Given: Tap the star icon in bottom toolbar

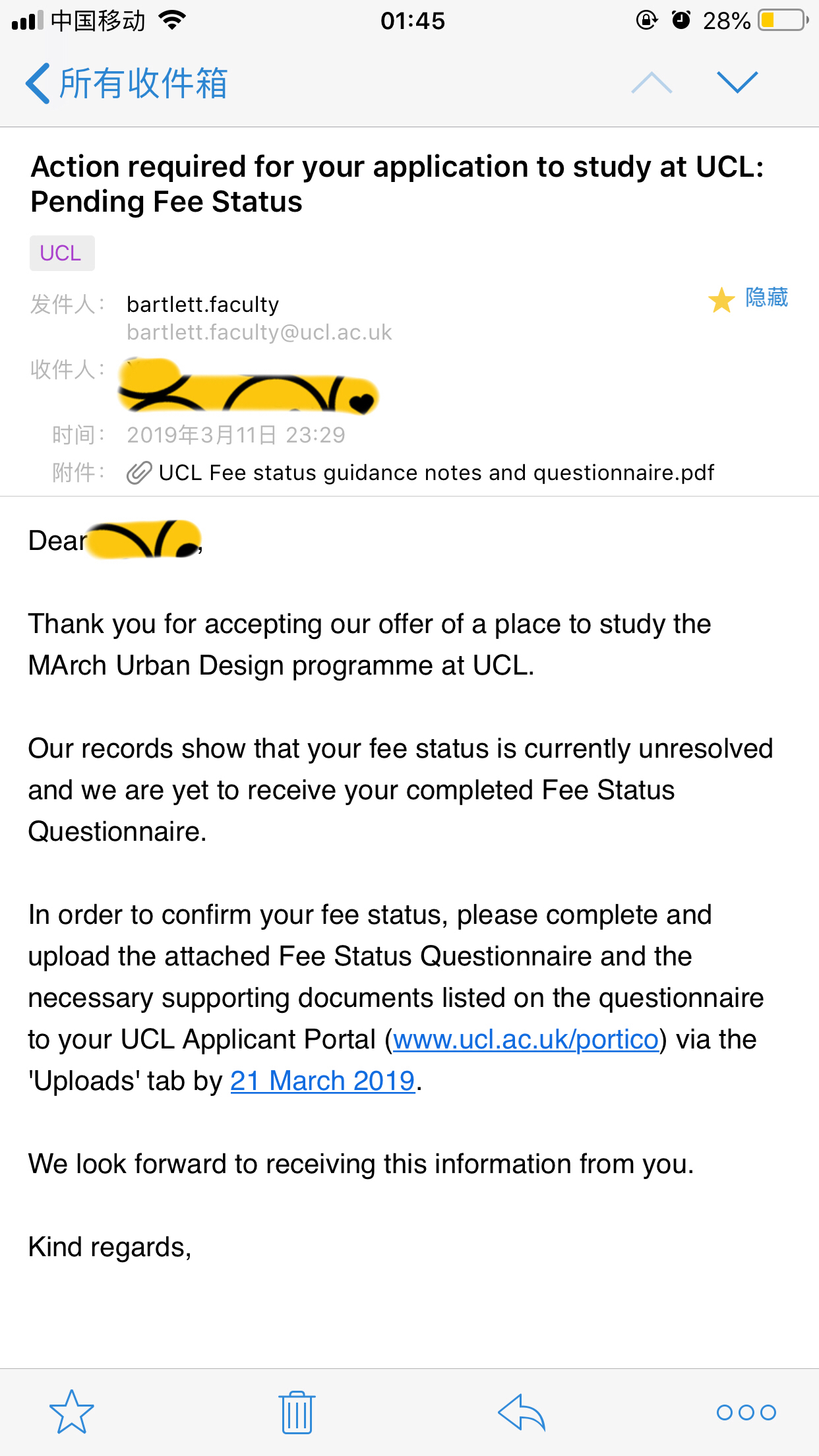Looking at the screenshot, I should [x=72, y=1412].
